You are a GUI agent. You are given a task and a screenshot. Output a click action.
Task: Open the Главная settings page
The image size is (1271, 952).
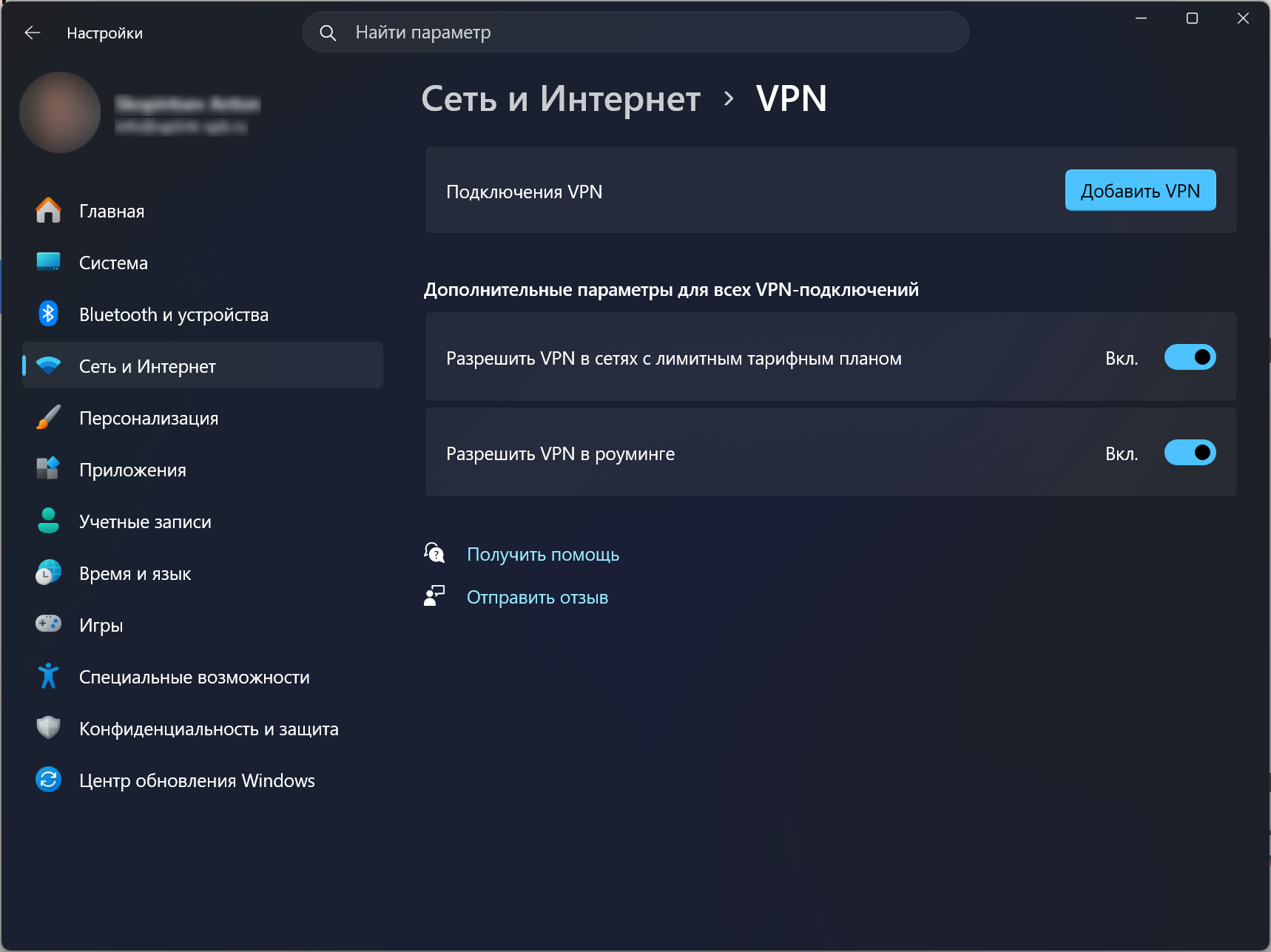tap(203, 211)
